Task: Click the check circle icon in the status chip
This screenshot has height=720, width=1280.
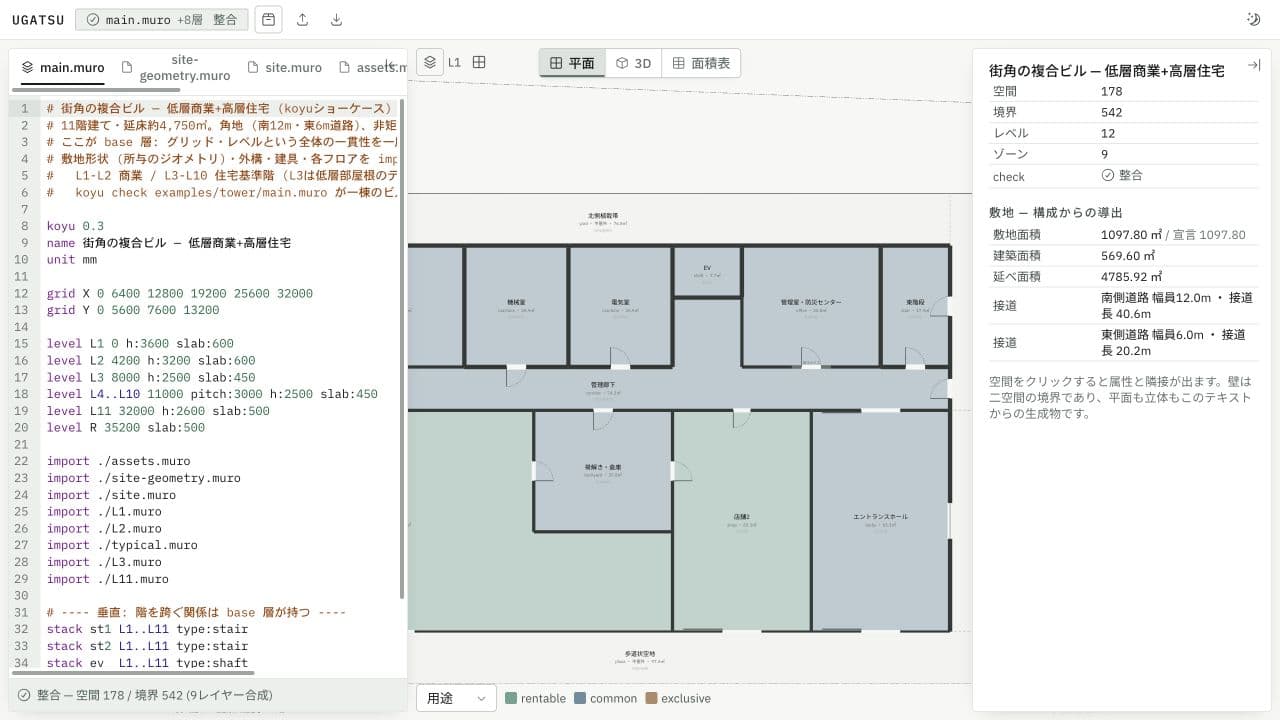Action: click(x=93, y=19)
